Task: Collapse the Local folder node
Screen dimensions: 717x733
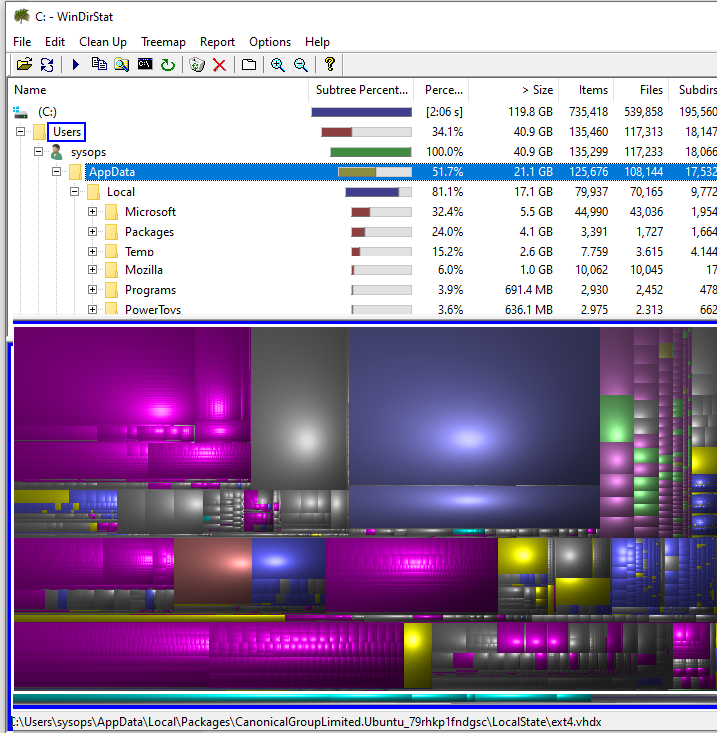Action: point(74,192)
